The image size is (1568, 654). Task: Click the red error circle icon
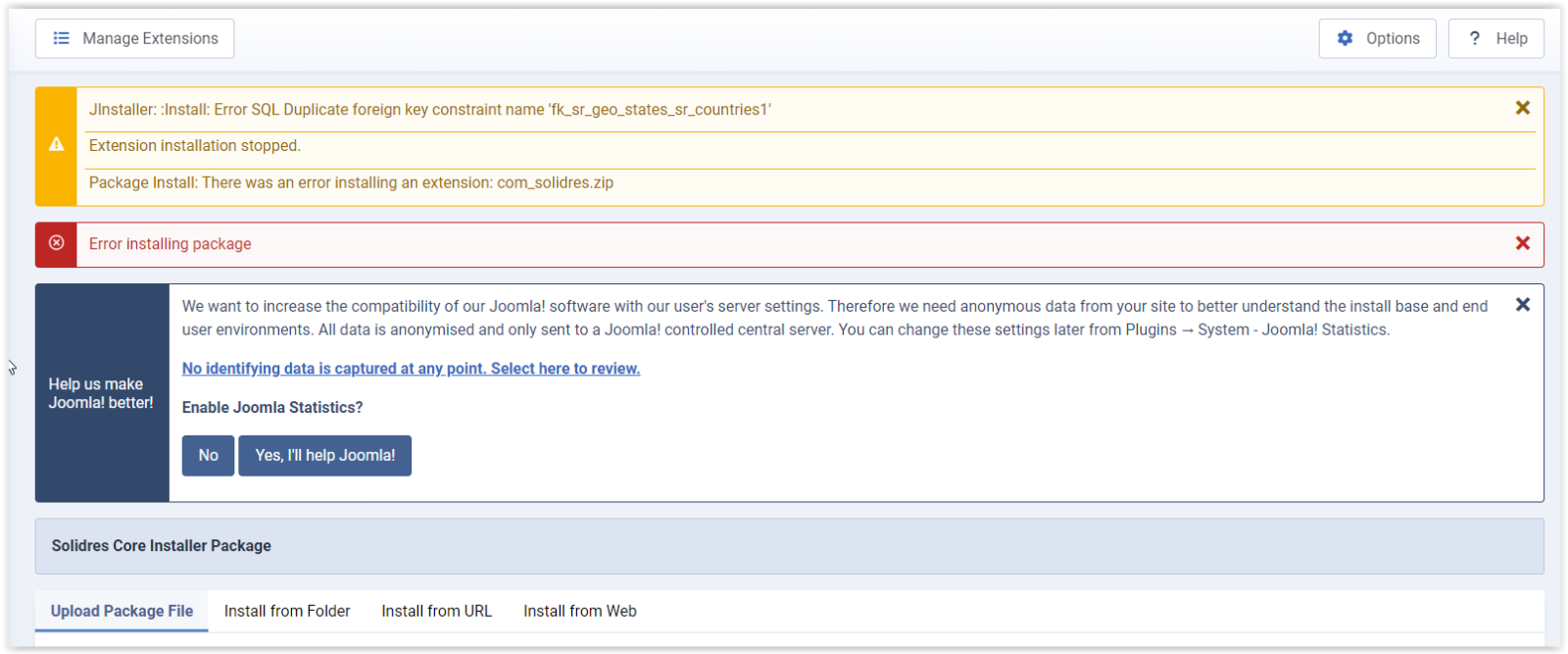[57, 243]
